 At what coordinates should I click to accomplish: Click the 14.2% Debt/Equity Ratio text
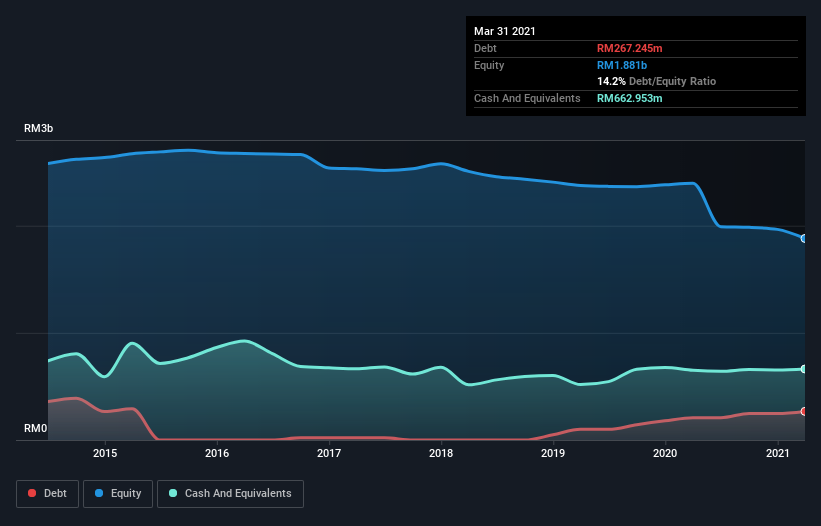click(x=656, y=81)
